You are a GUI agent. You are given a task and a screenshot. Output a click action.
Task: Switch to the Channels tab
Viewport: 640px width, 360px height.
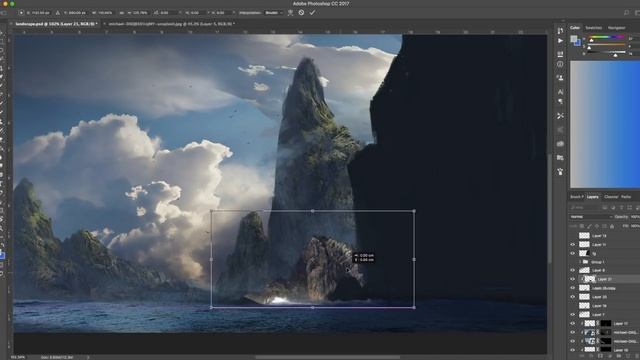click(611, 197)
